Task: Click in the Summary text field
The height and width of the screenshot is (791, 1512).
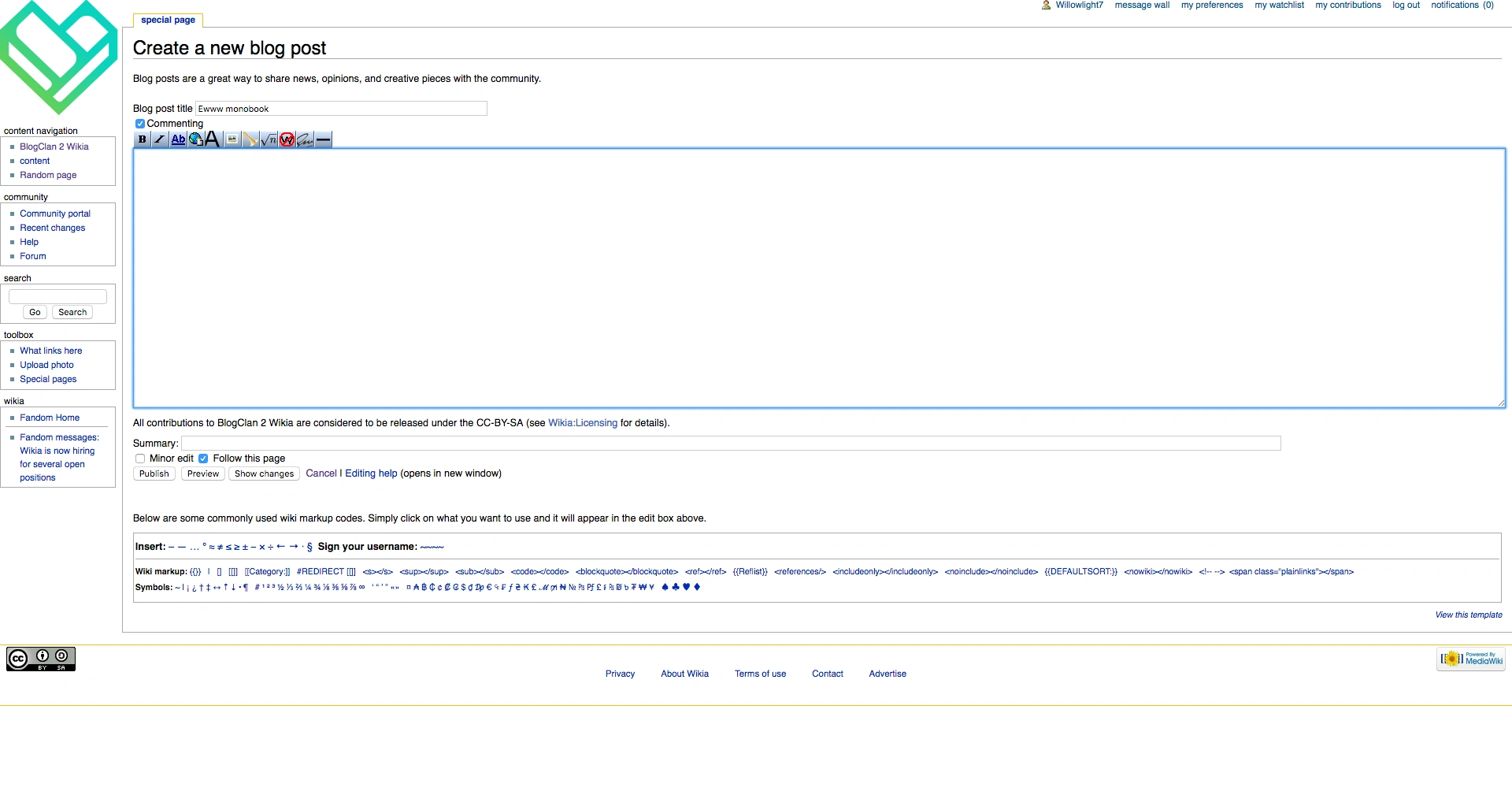Action: [x=730, y=444]
